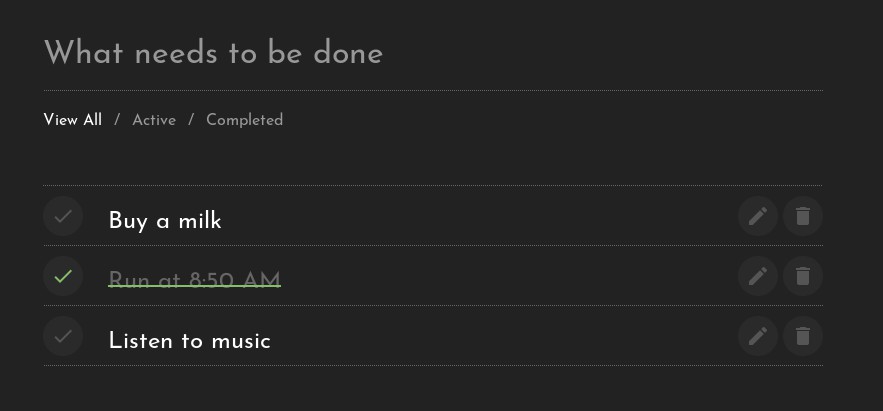Switch to the View All filter
This screenshot has width=883, height=411.
(73, 120)
